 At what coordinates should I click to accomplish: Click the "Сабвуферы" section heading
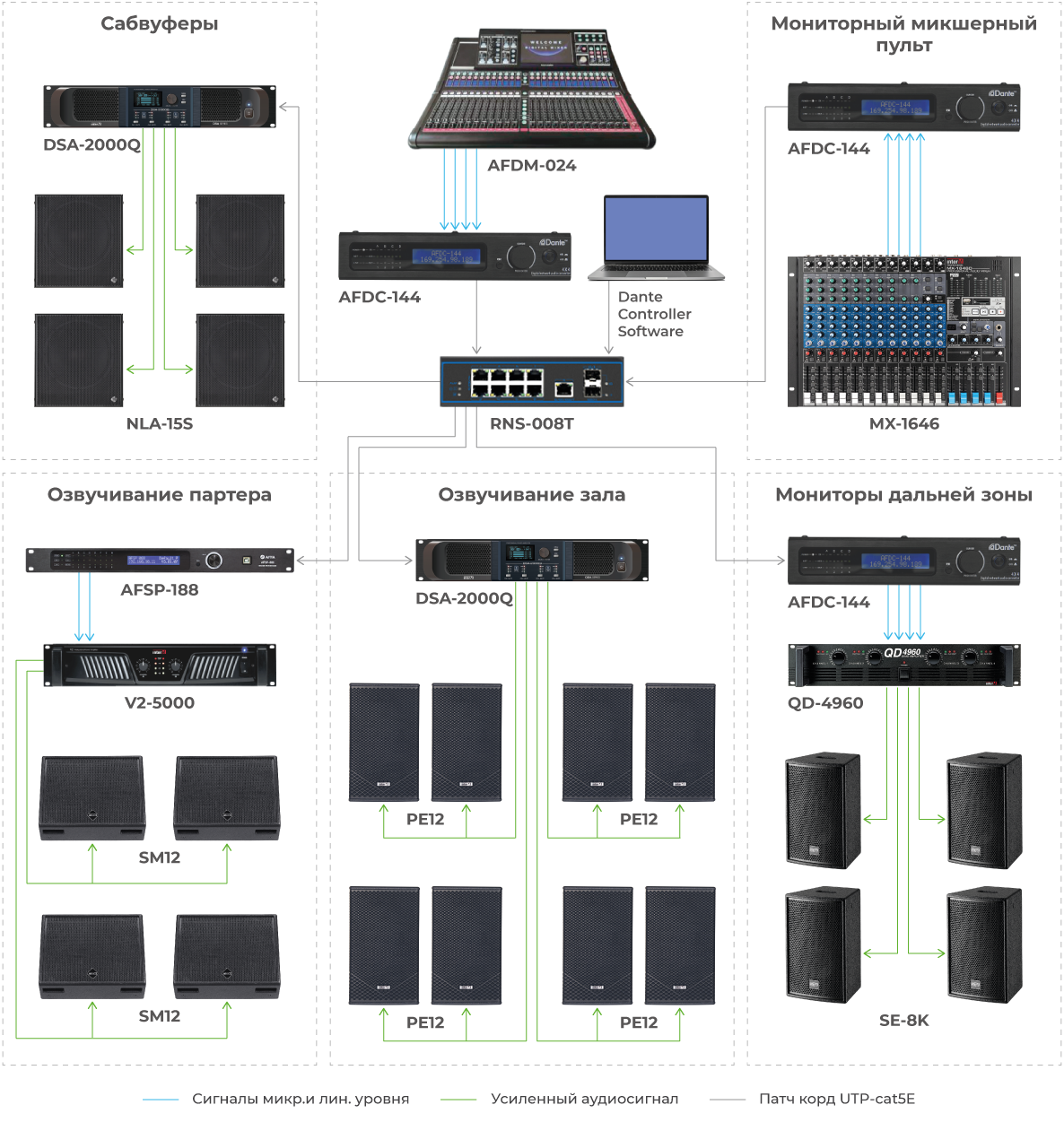coord(160,23)
